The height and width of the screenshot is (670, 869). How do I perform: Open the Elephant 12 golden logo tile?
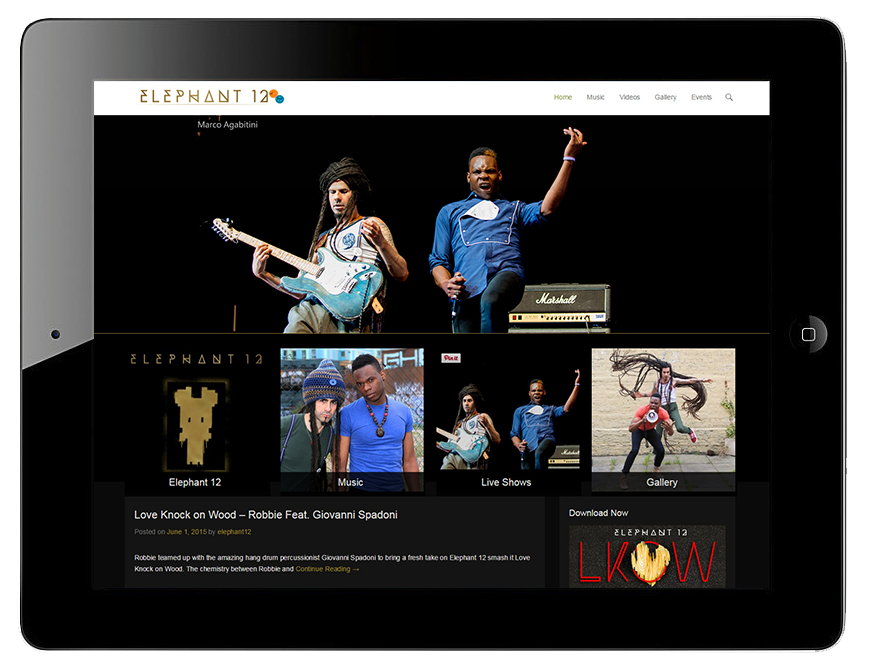(x=195, y=420)
